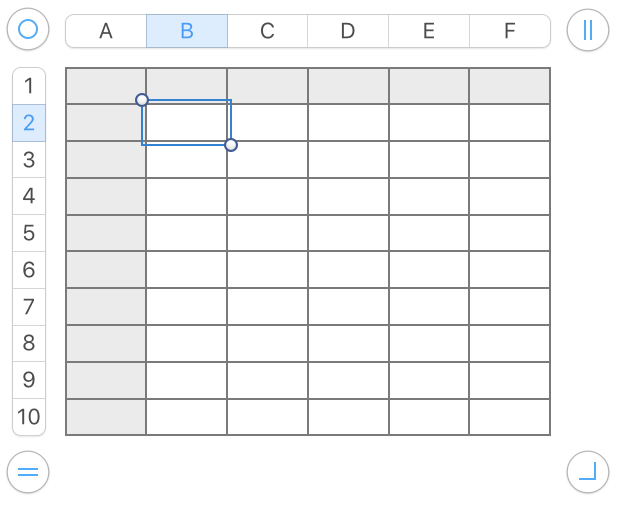Select column C header
The height and width of the screenshot is (512, 636).
coord(267,31)
